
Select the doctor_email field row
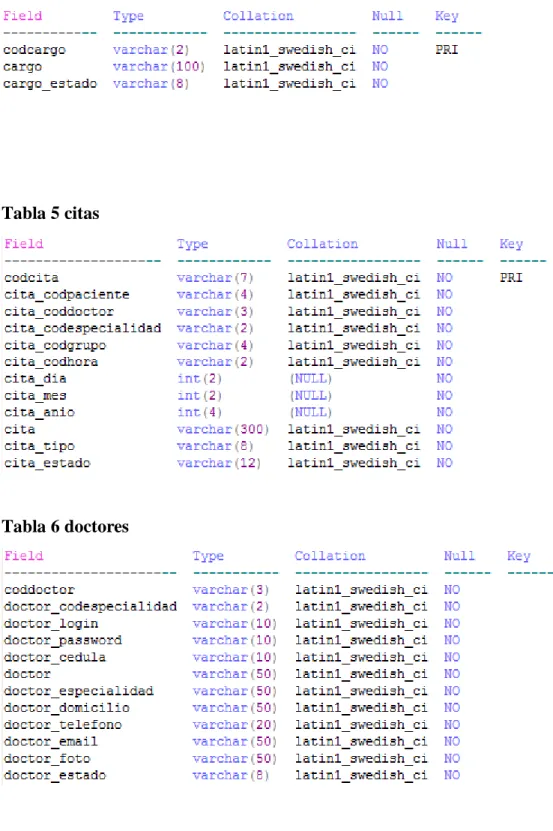tap(232, 741)
